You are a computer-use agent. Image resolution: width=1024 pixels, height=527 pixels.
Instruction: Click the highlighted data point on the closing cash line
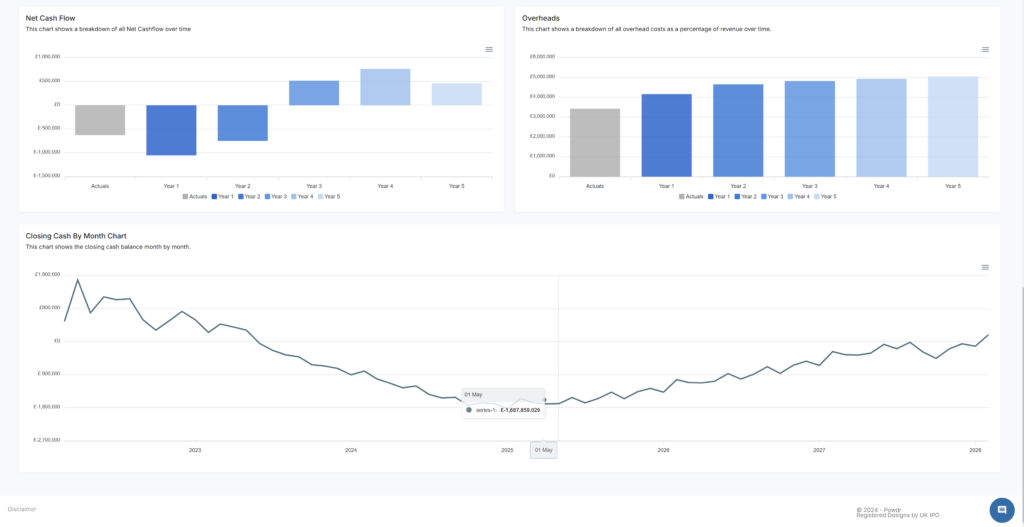544,399
